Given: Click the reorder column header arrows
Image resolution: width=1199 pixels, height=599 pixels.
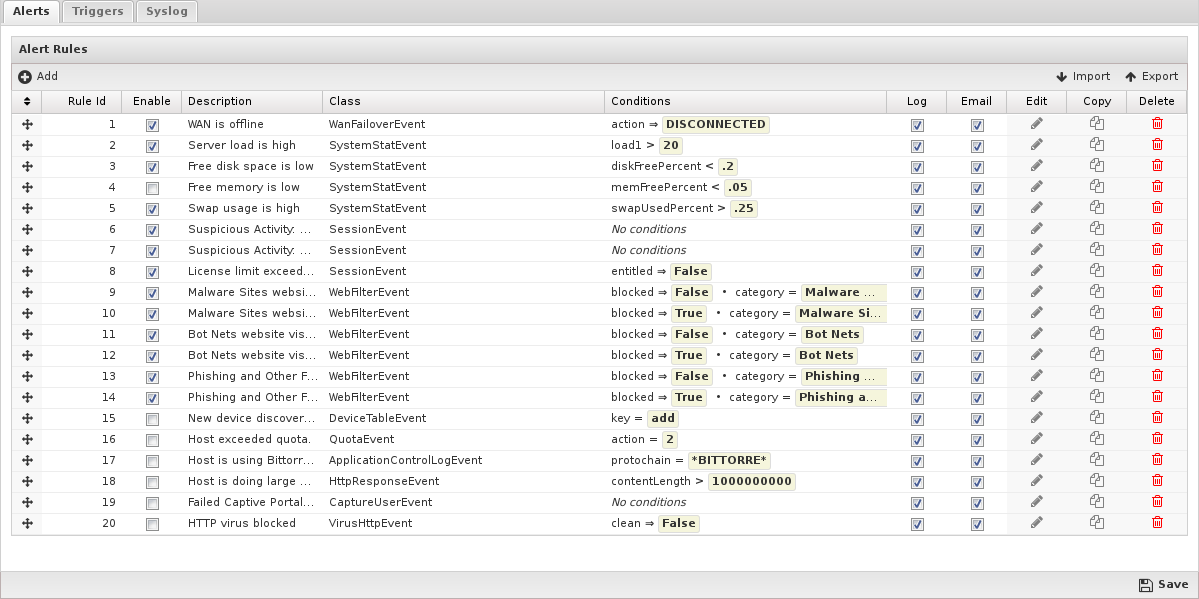Looking at the screenshot, I should 27,101.
